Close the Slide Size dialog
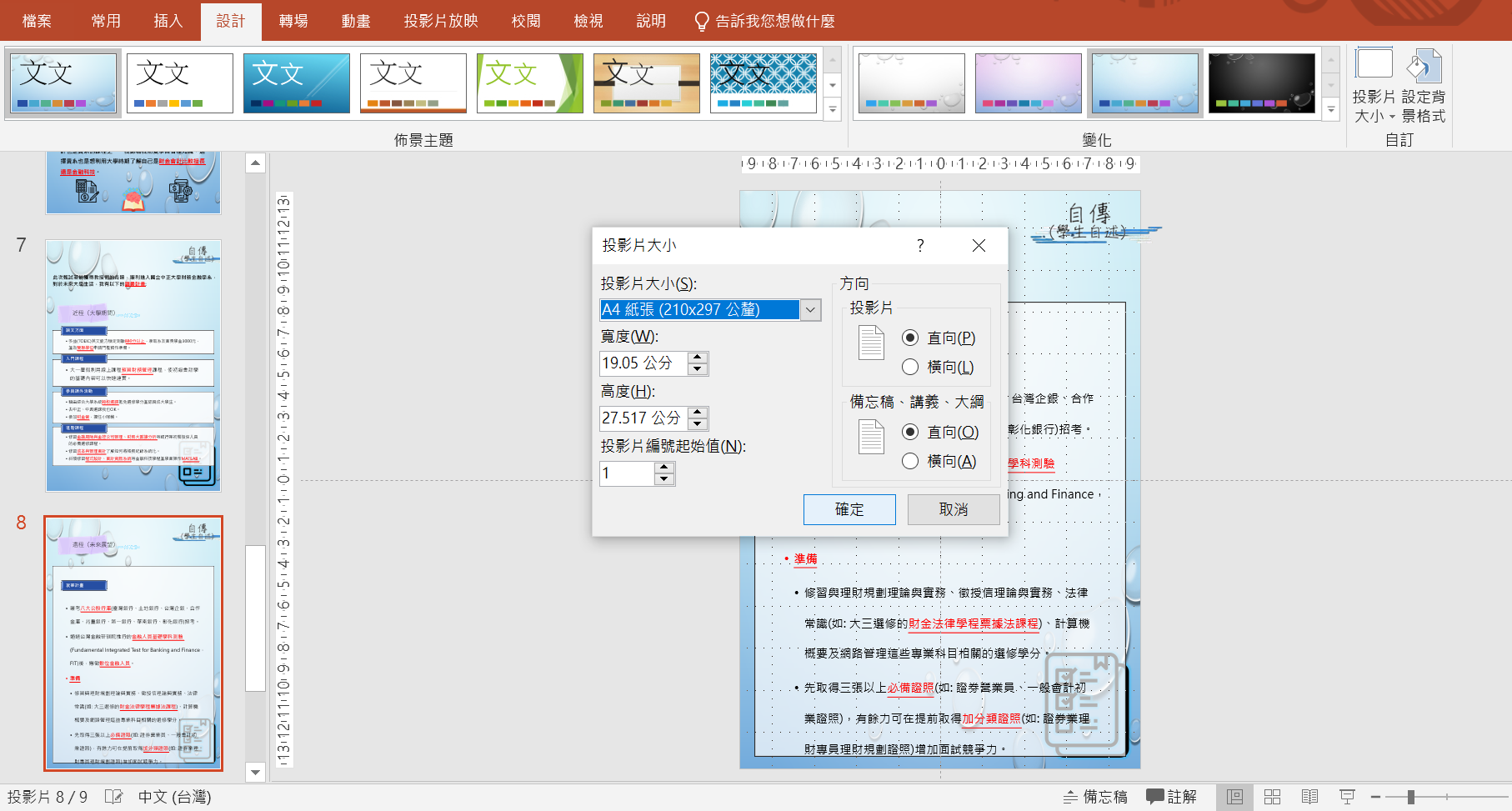Screen dimensions: 1512x811 pos(979,245)
